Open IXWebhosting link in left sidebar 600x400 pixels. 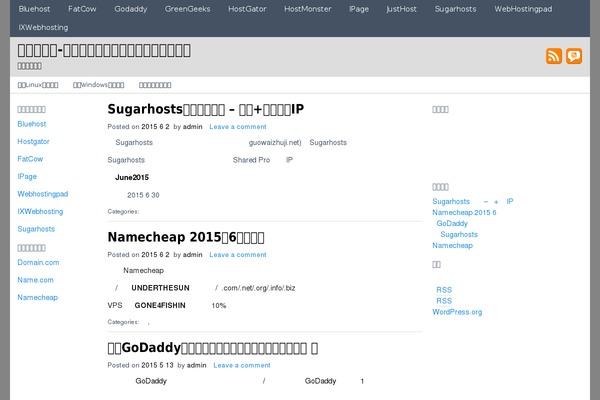pyautogui.click(x=40, y=211)
